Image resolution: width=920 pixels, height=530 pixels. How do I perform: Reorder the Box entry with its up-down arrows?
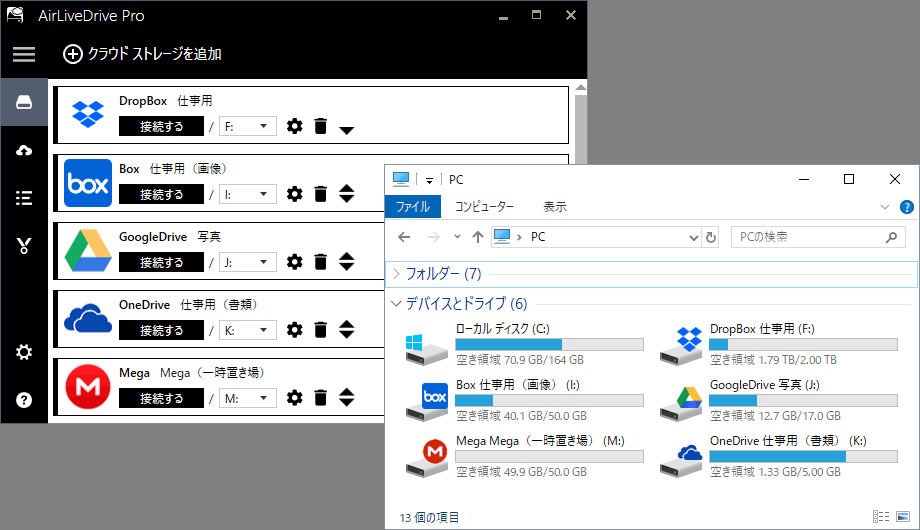[347, 194]
